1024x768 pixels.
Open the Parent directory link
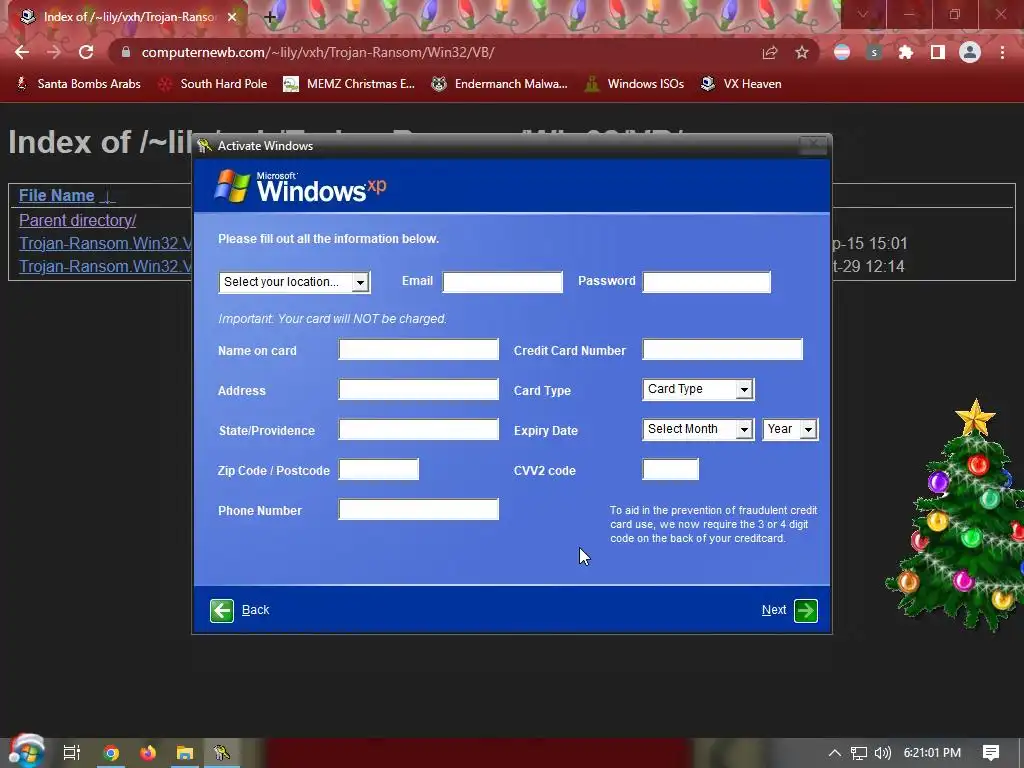pos(77,220)
